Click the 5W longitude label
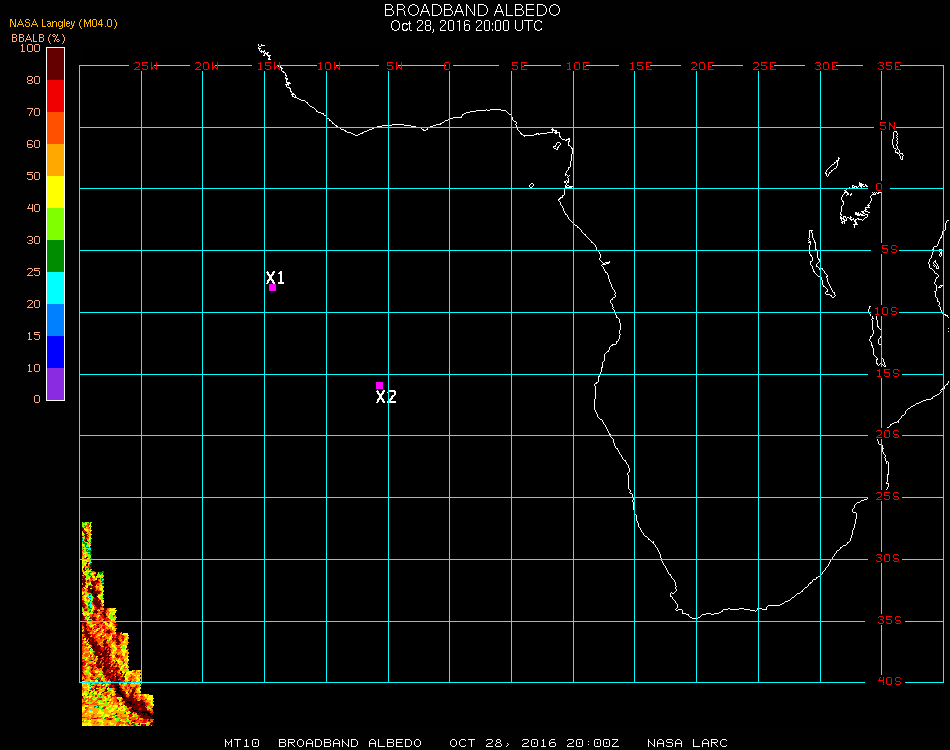This screenshot has height=750, width=950. pos(394,66)
